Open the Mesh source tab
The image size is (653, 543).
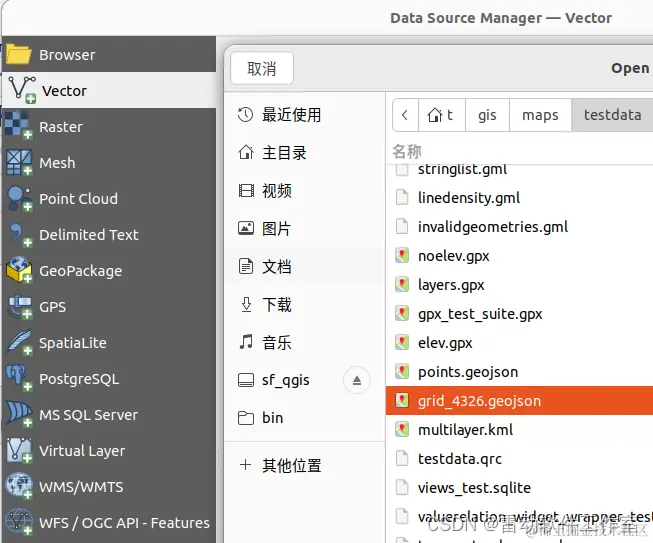[109, 162]
